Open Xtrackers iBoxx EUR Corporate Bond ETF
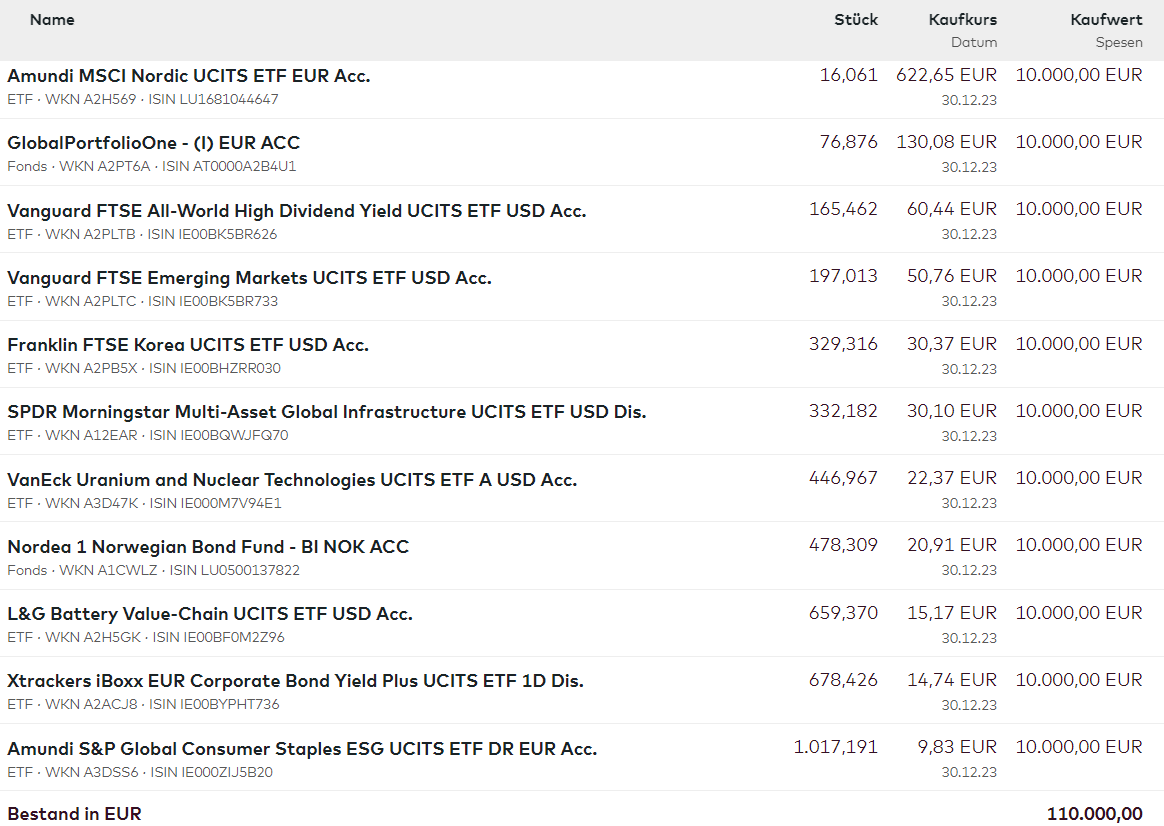Viewport: 1164px width, 826px height. [295, 681]
